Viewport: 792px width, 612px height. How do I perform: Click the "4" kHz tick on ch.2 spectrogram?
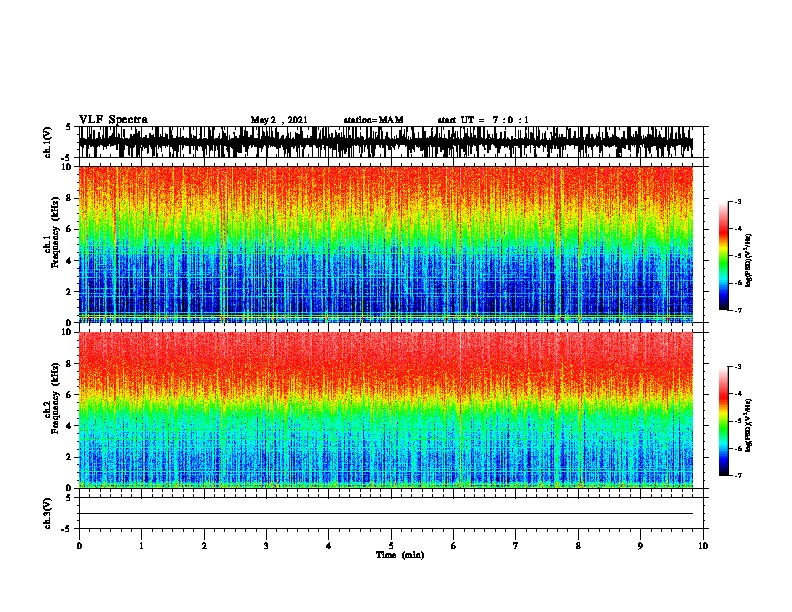point(69,426)
